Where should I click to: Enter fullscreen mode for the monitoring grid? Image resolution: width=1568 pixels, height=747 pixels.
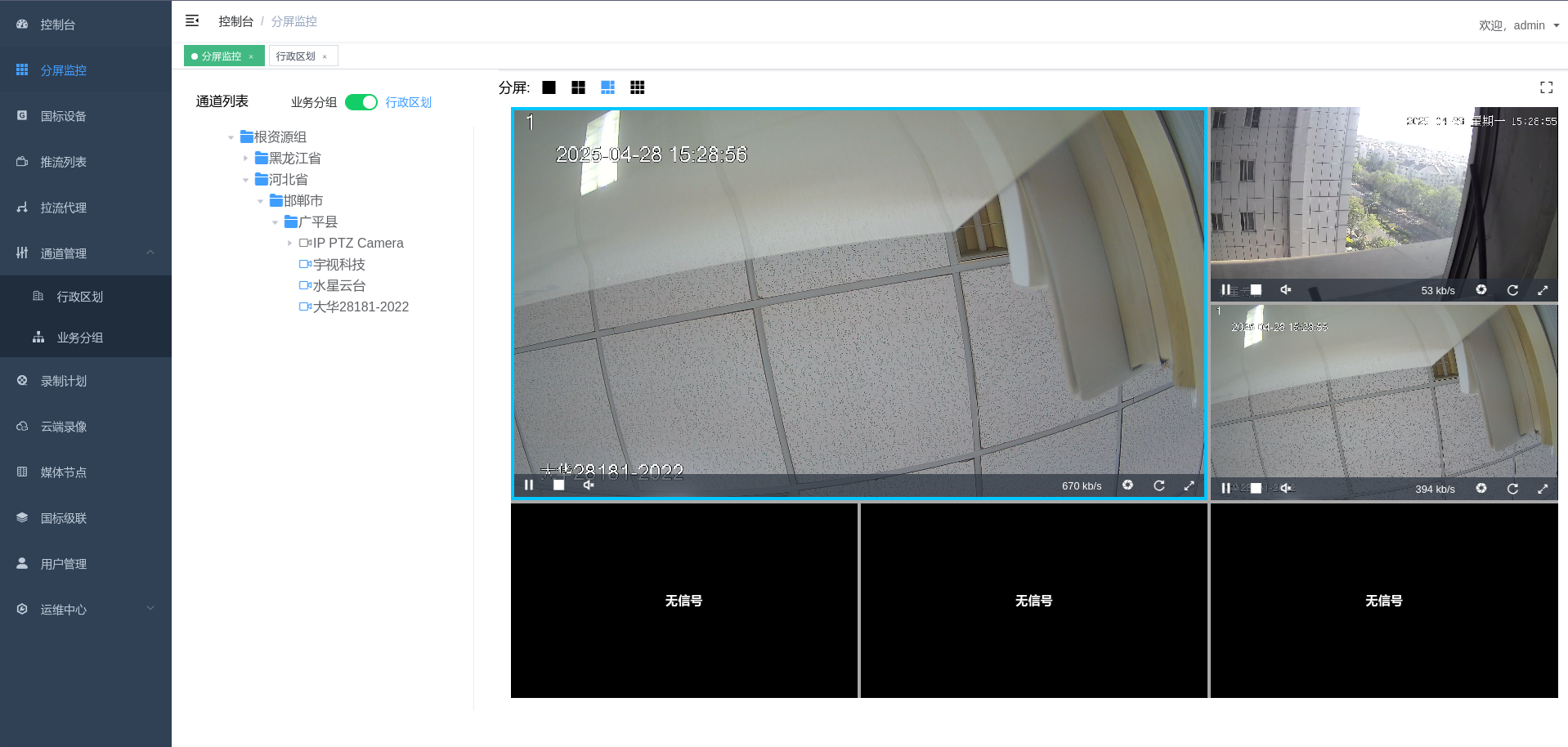(x=1546, y=87)
